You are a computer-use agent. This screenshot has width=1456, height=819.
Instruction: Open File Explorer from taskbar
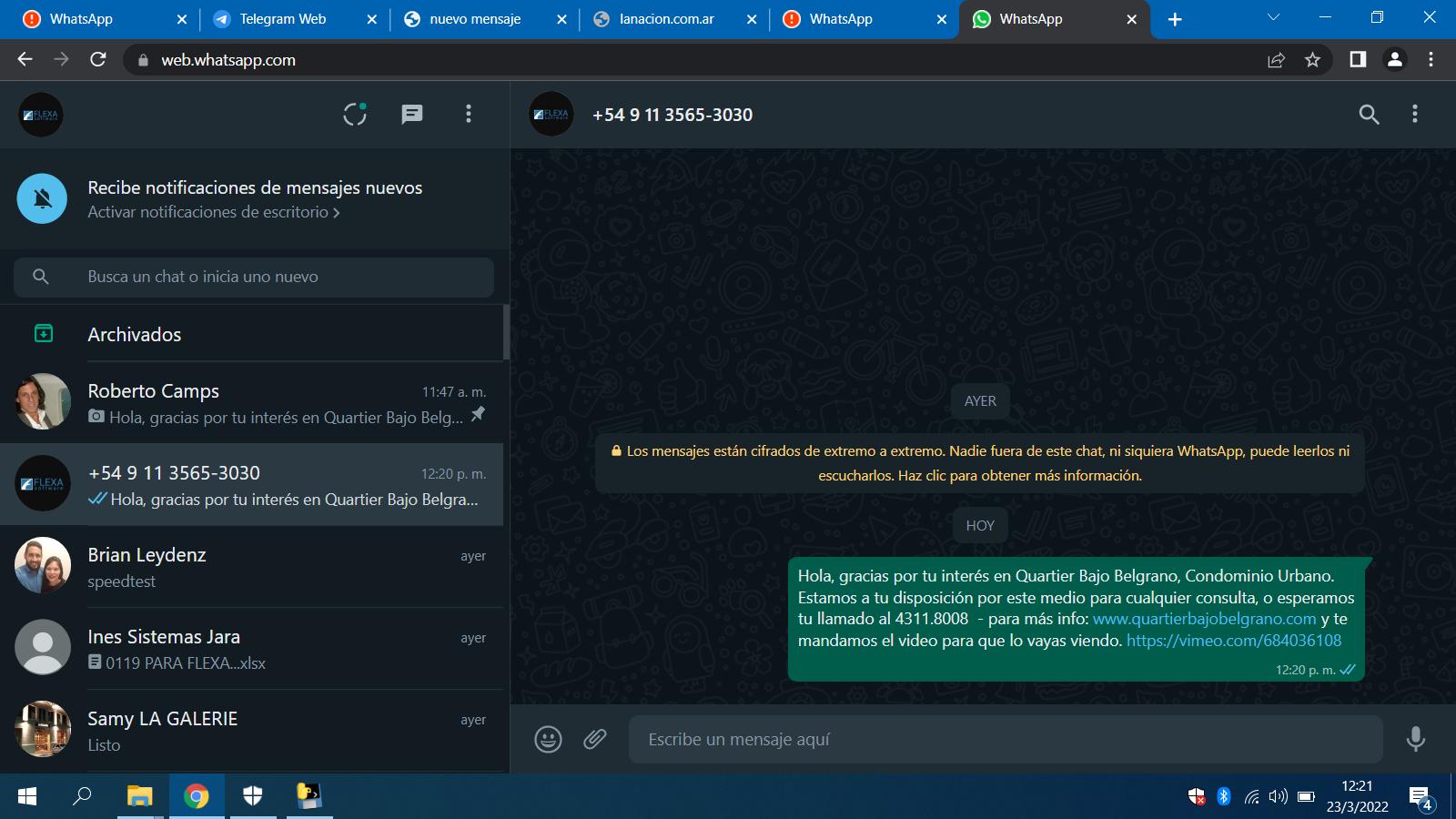139,796
